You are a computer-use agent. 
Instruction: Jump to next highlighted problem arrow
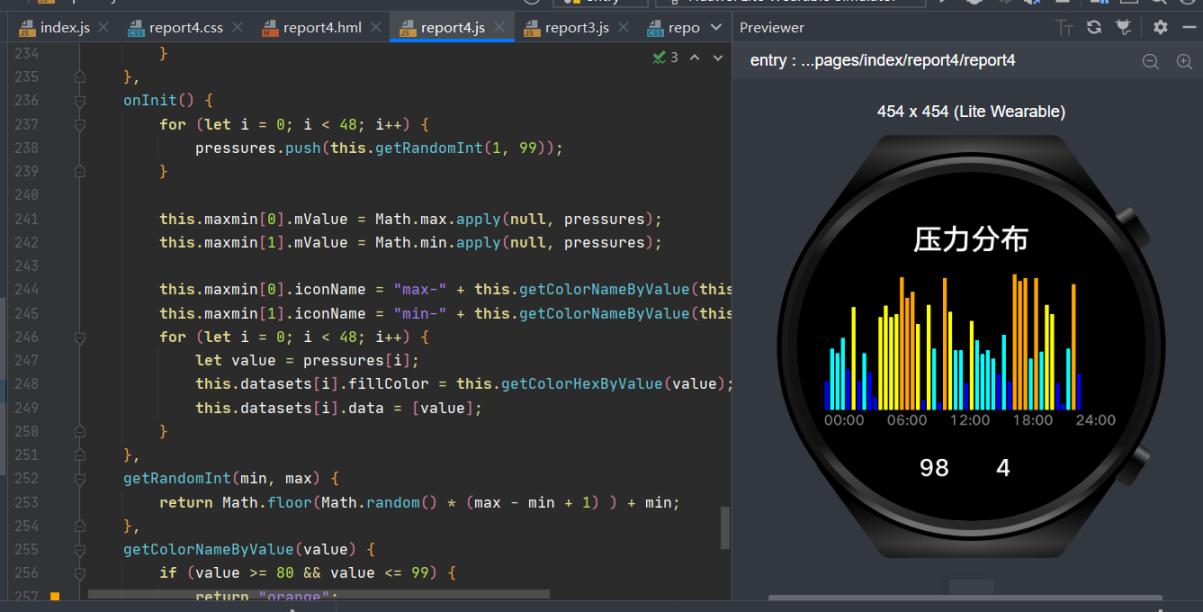pos(716,58)
